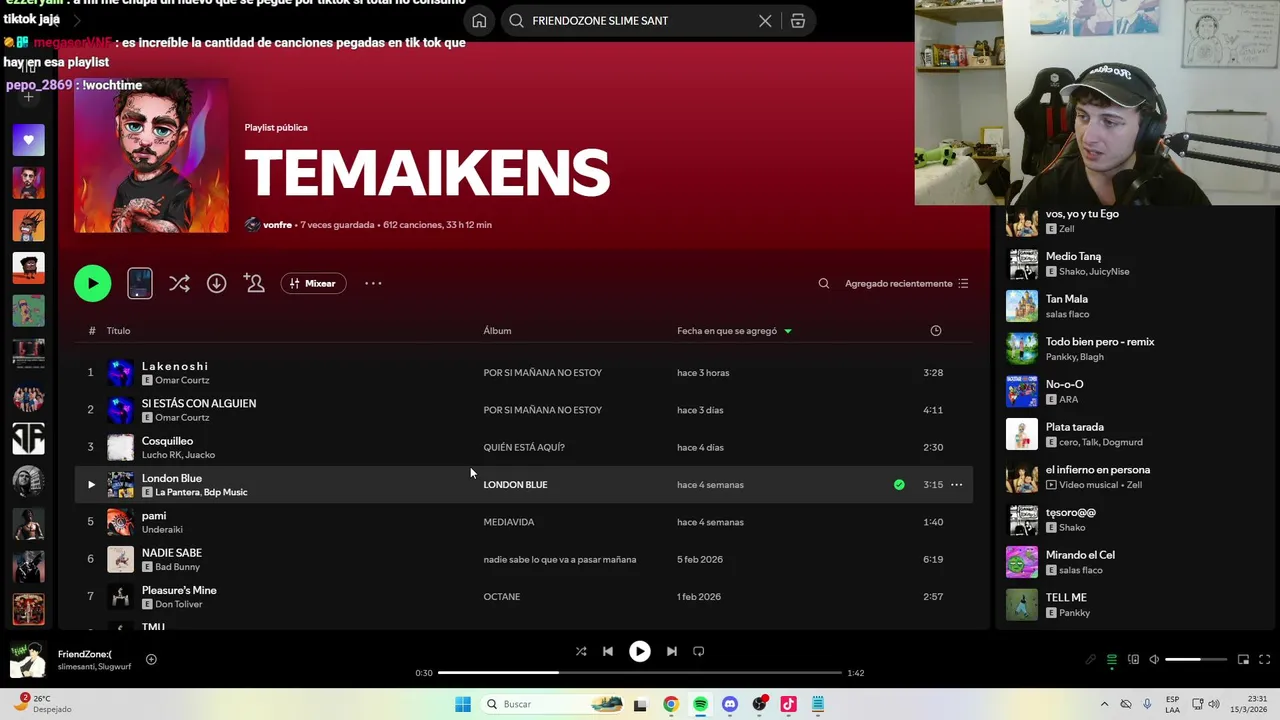Enable shuffle for the TEMAIKENS playlist
The image size is (1280, 720).
click(x=179, y=283)
